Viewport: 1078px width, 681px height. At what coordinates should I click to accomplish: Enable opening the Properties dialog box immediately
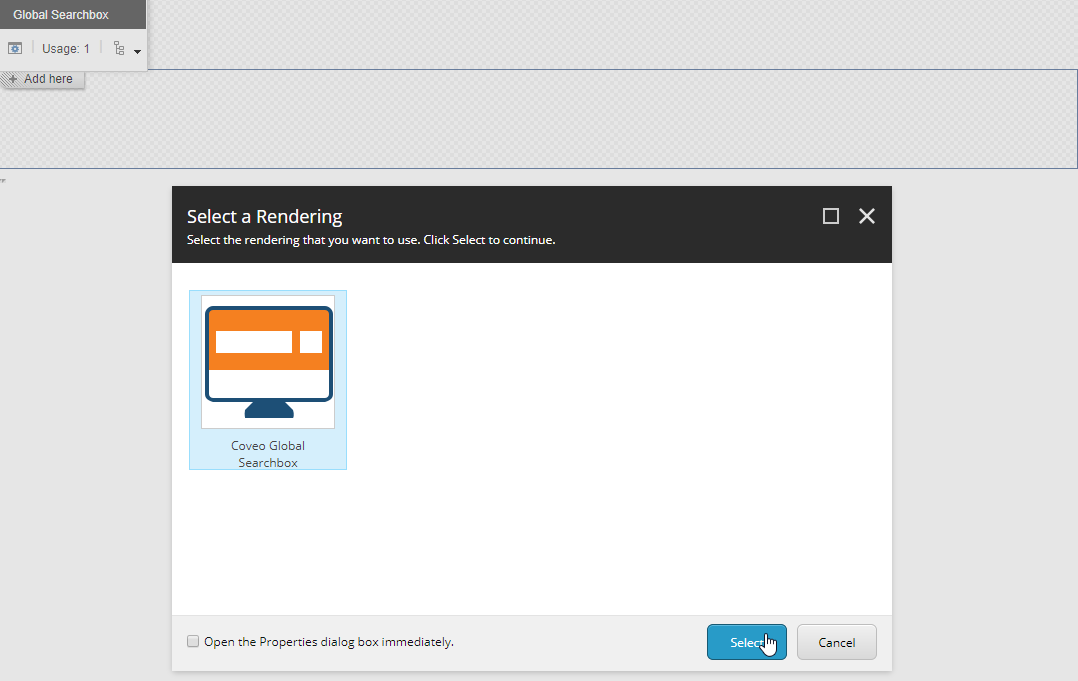click(x=193, y=642)
